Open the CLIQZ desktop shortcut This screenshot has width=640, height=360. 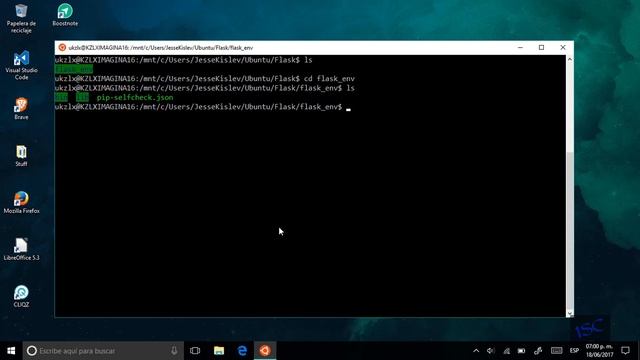pos(21,296)
